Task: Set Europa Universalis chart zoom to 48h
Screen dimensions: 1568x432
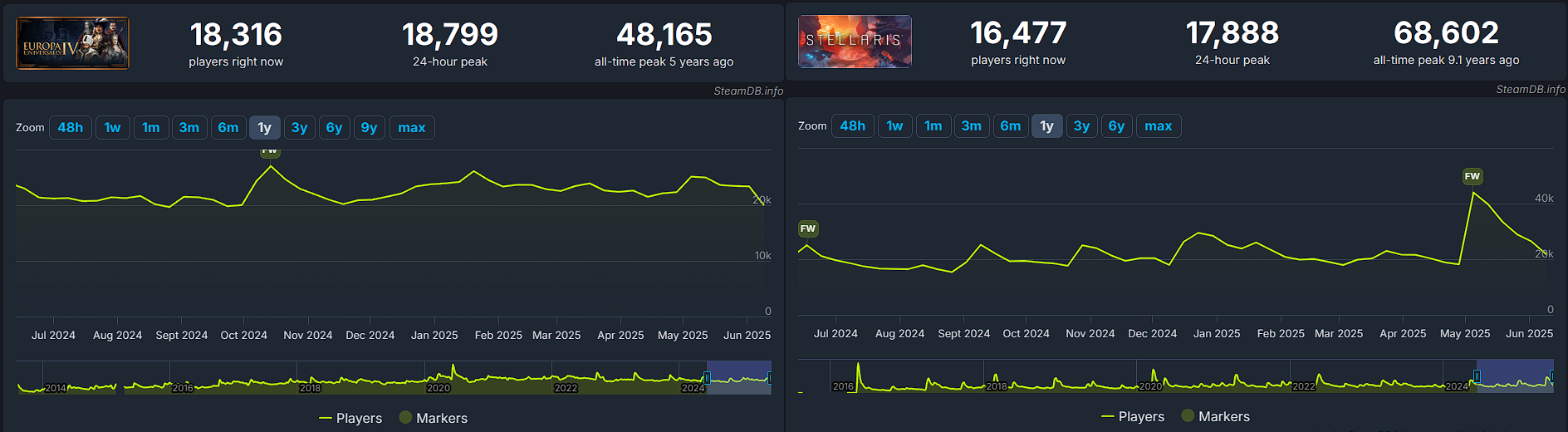Action: click(71, 127)
